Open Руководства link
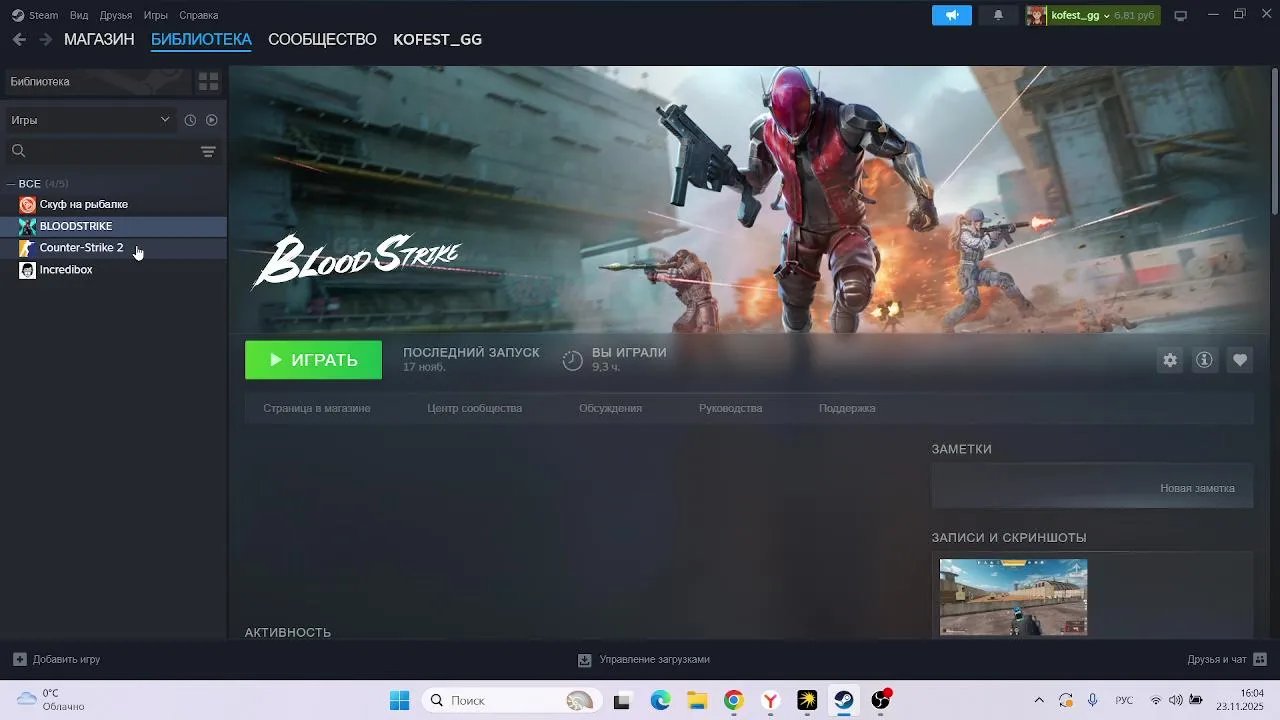 730,408
